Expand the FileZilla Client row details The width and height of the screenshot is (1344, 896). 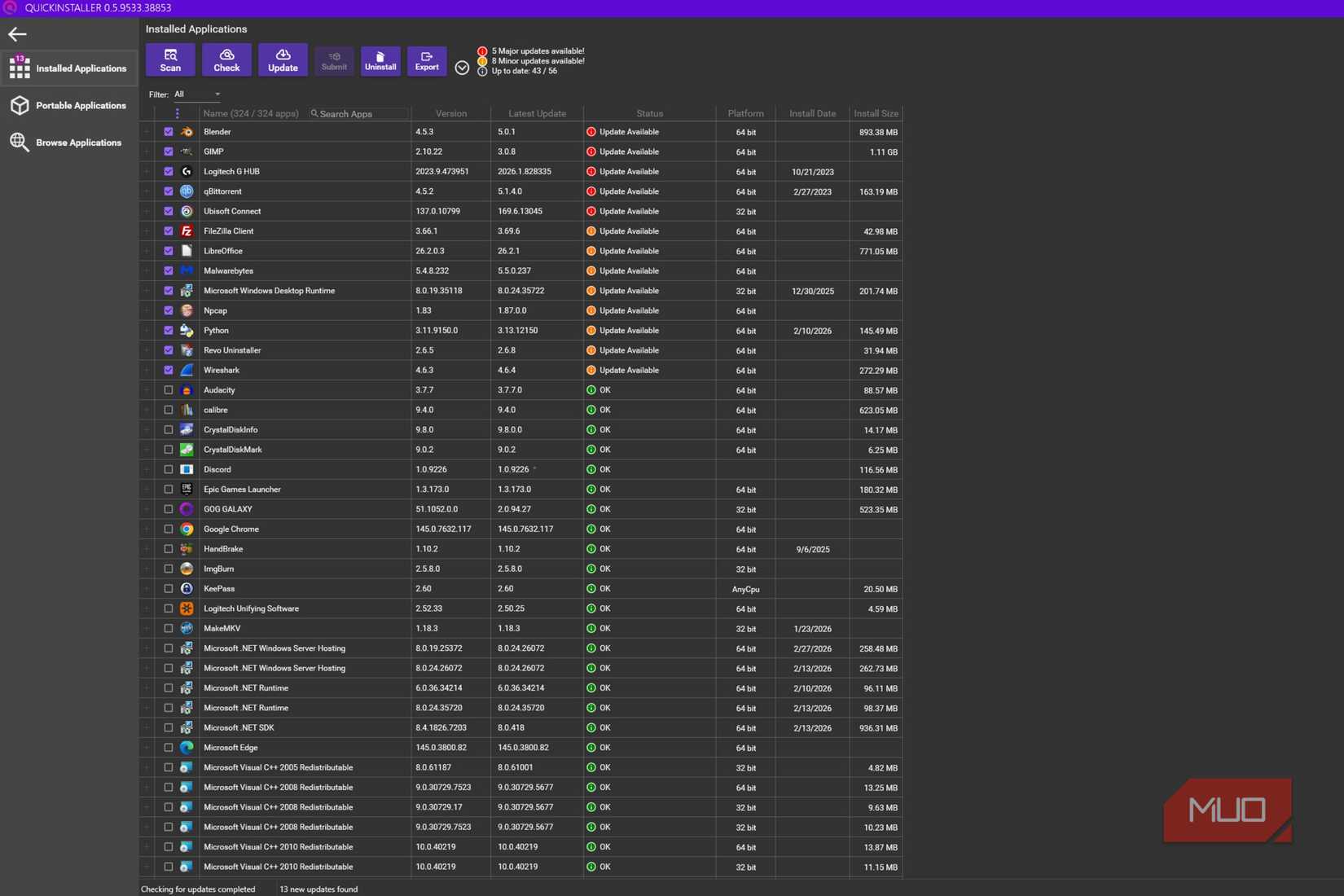point(147,231)
